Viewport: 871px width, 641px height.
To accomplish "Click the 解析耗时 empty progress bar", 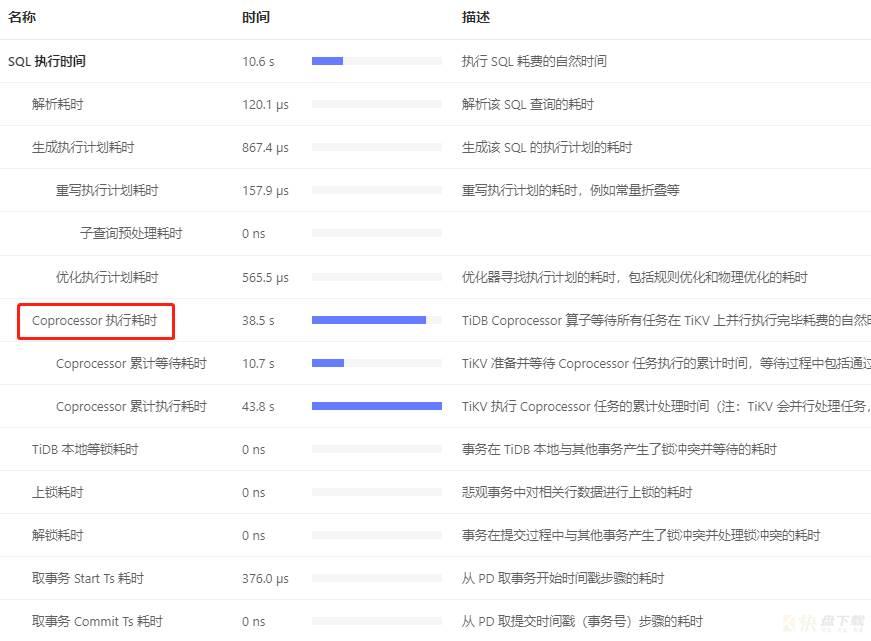I will (377, 104).
